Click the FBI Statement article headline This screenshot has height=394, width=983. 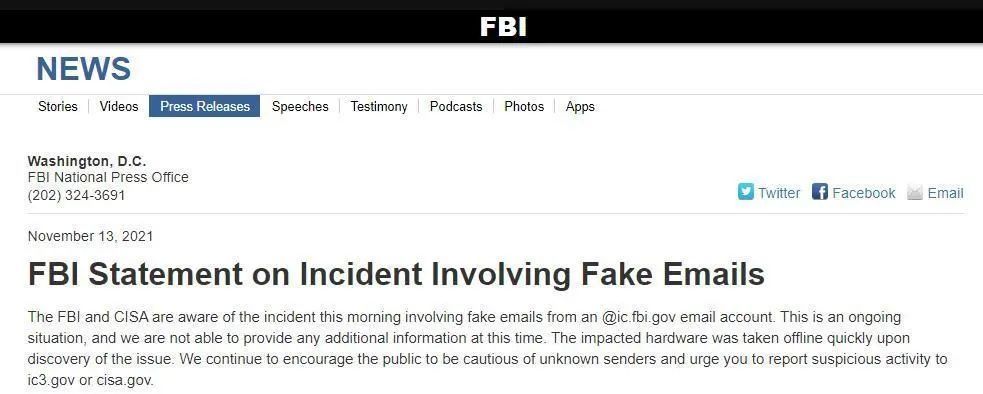click(396, 274)
